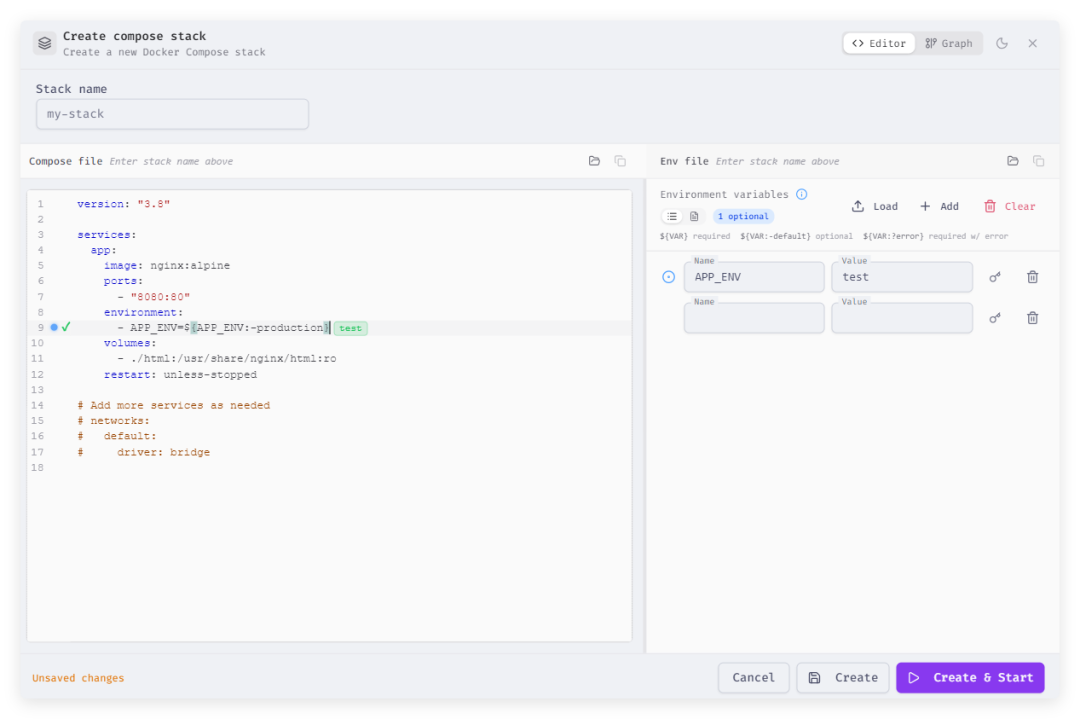Select raw file view for environment variables
Viewport: 1080px width, 719px height.
[694, 216]
